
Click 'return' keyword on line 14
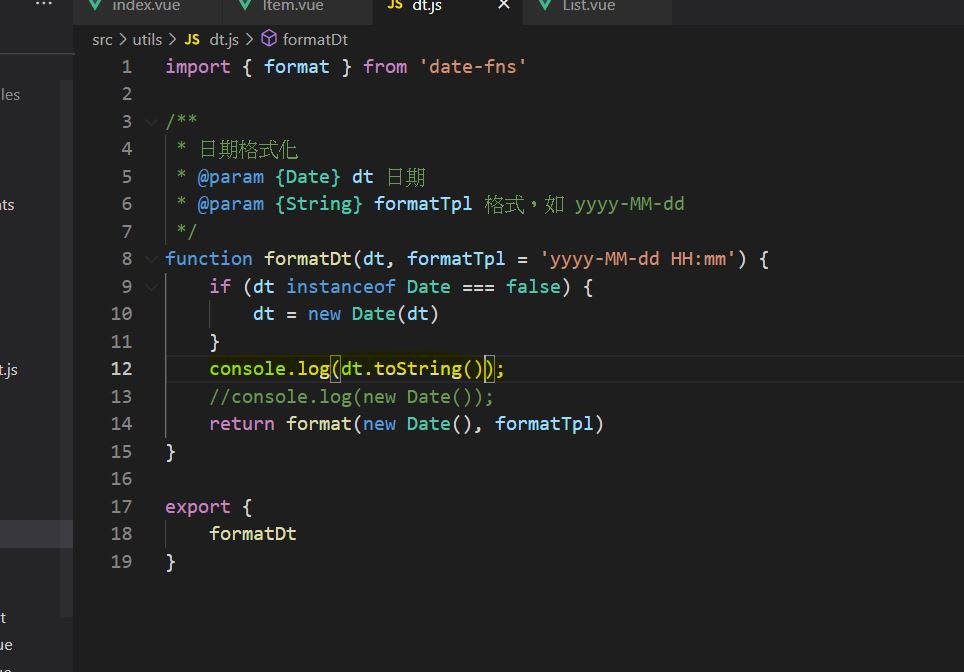(x=242, y=424)
